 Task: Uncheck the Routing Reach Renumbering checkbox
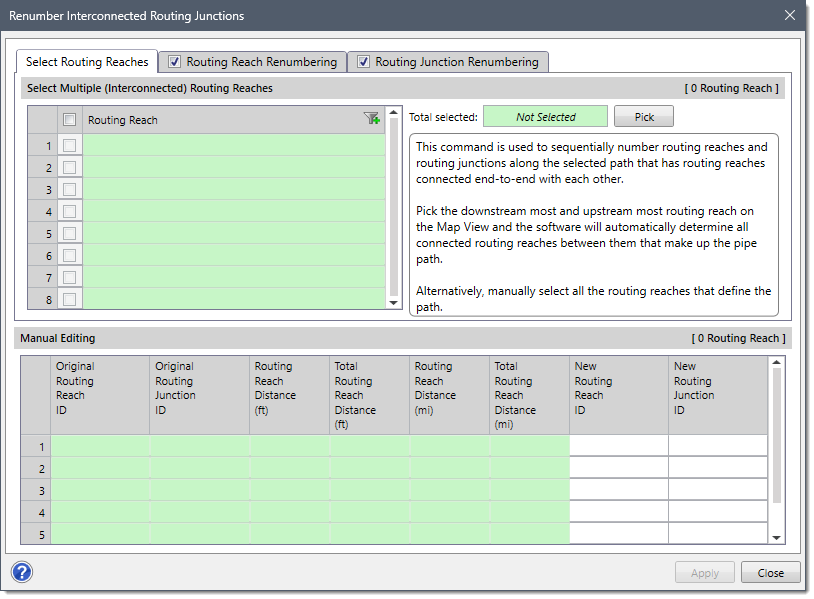174,61
